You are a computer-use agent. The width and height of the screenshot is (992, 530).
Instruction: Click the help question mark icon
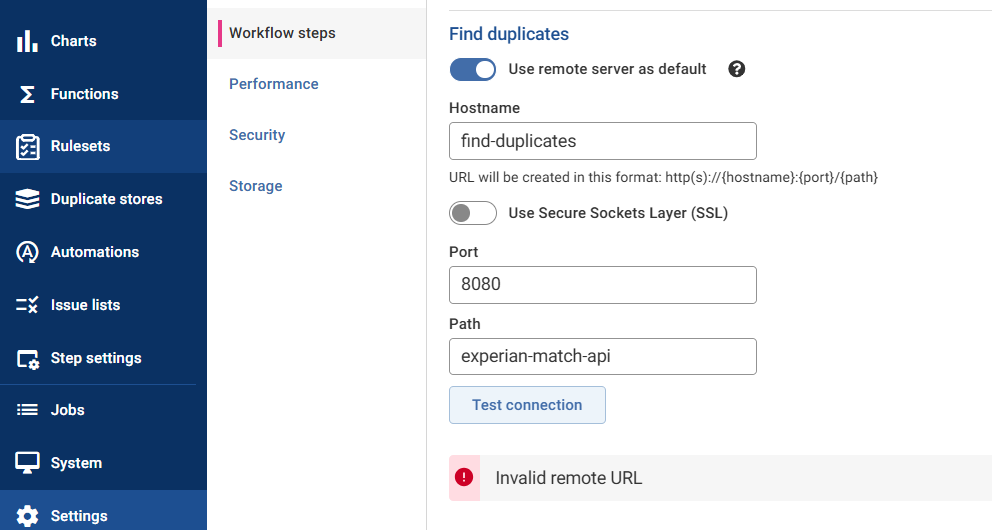tap(737, 69)
